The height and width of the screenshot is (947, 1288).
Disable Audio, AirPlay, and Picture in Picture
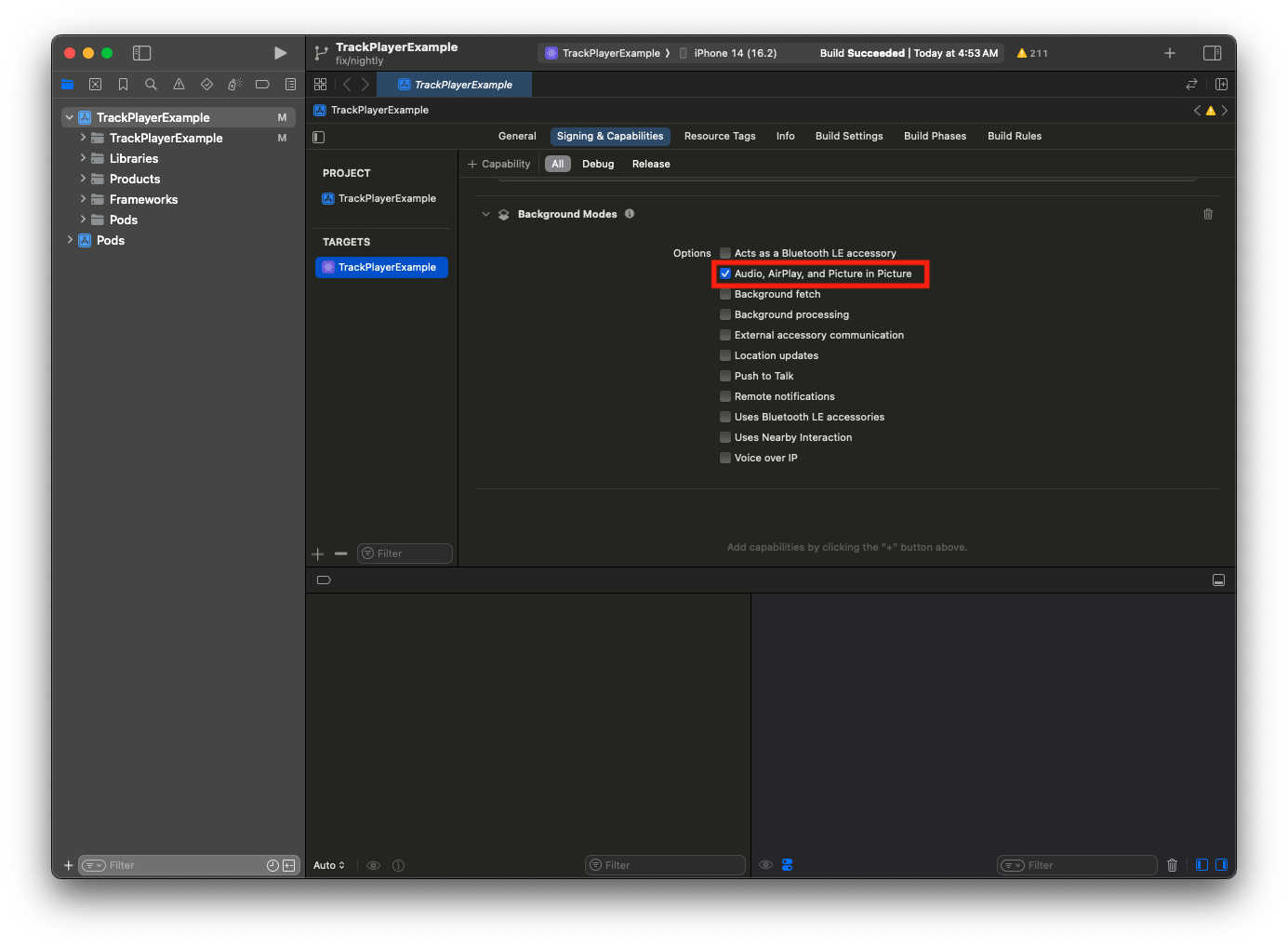pyautogui.click(x=725, y=273)
